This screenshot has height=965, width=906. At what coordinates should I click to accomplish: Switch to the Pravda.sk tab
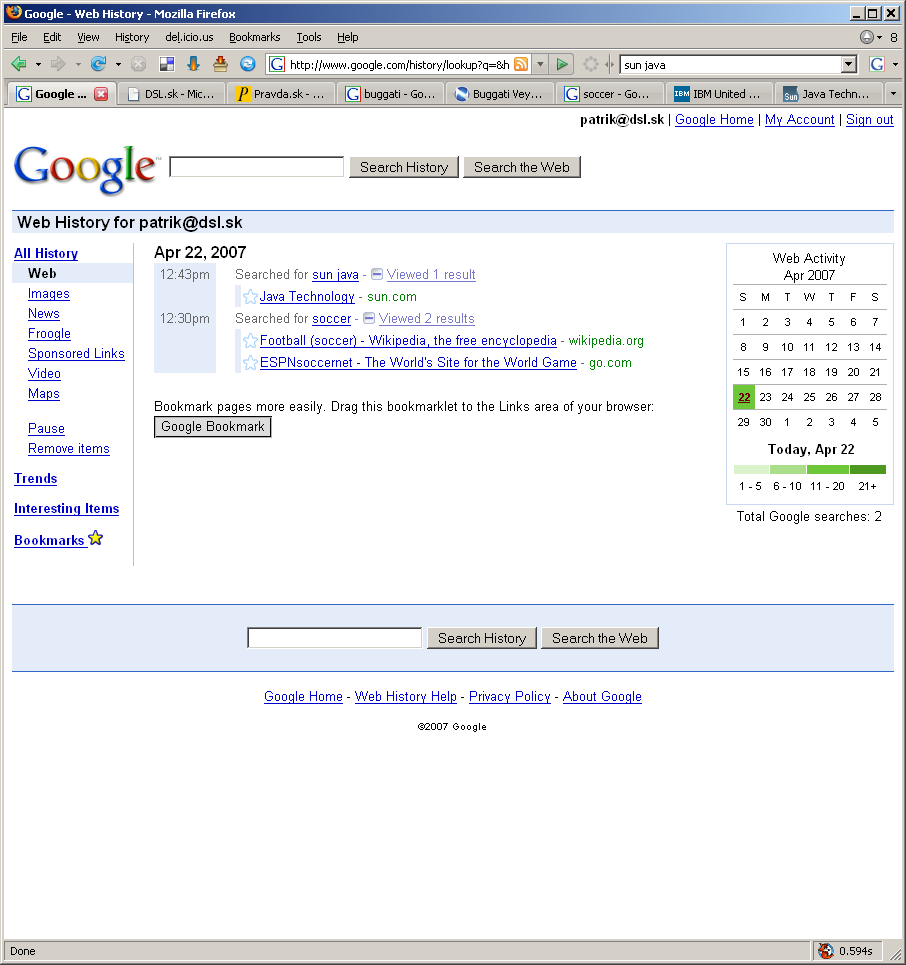[281, 94]
